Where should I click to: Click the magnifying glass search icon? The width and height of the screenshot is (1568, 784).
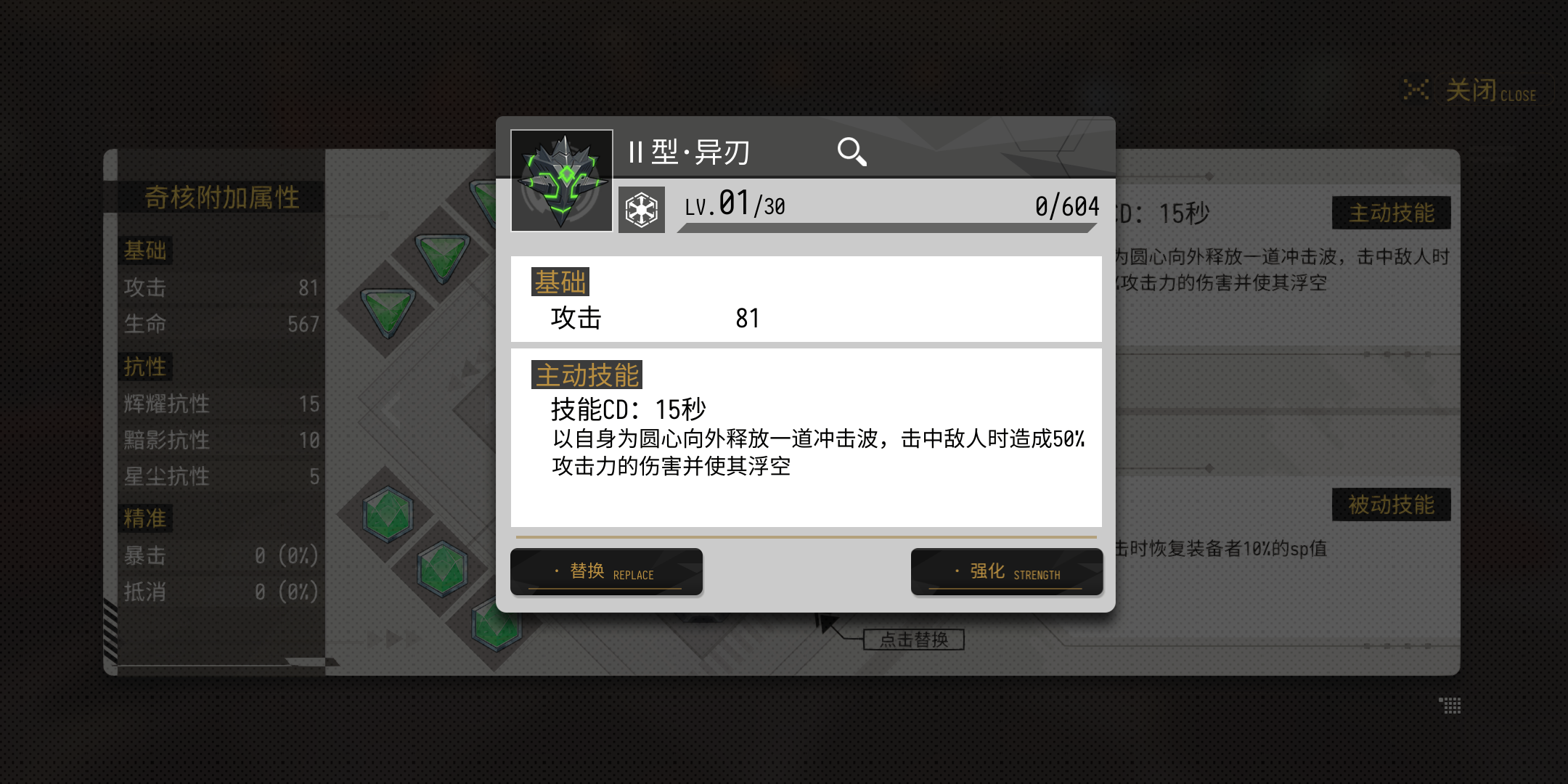[852, 152]
